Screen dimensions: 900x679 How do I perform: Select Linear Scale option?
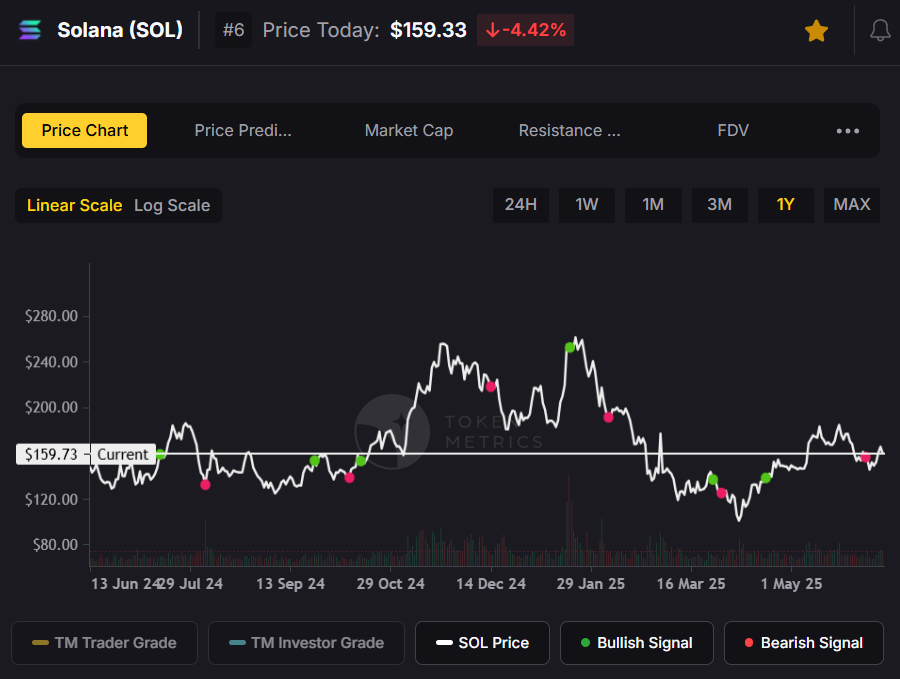(x=75, y=205)
